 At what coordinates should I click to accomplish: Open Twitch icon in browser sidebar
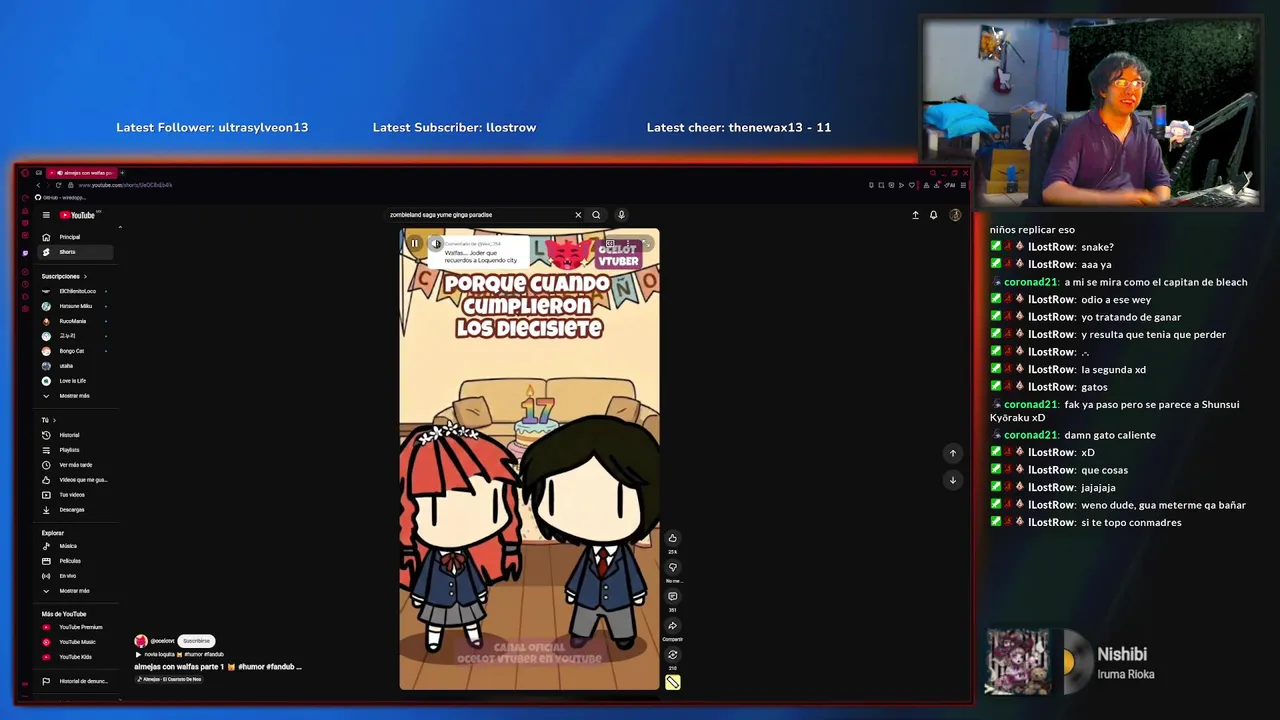25,252
